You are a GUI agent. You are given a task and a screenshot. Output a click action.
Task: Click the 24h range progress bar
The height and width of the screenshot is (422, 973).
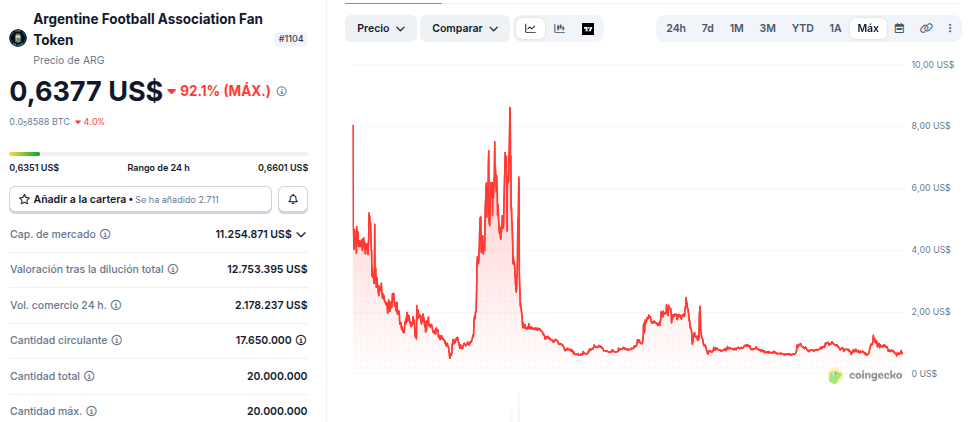tap(158, 153)
